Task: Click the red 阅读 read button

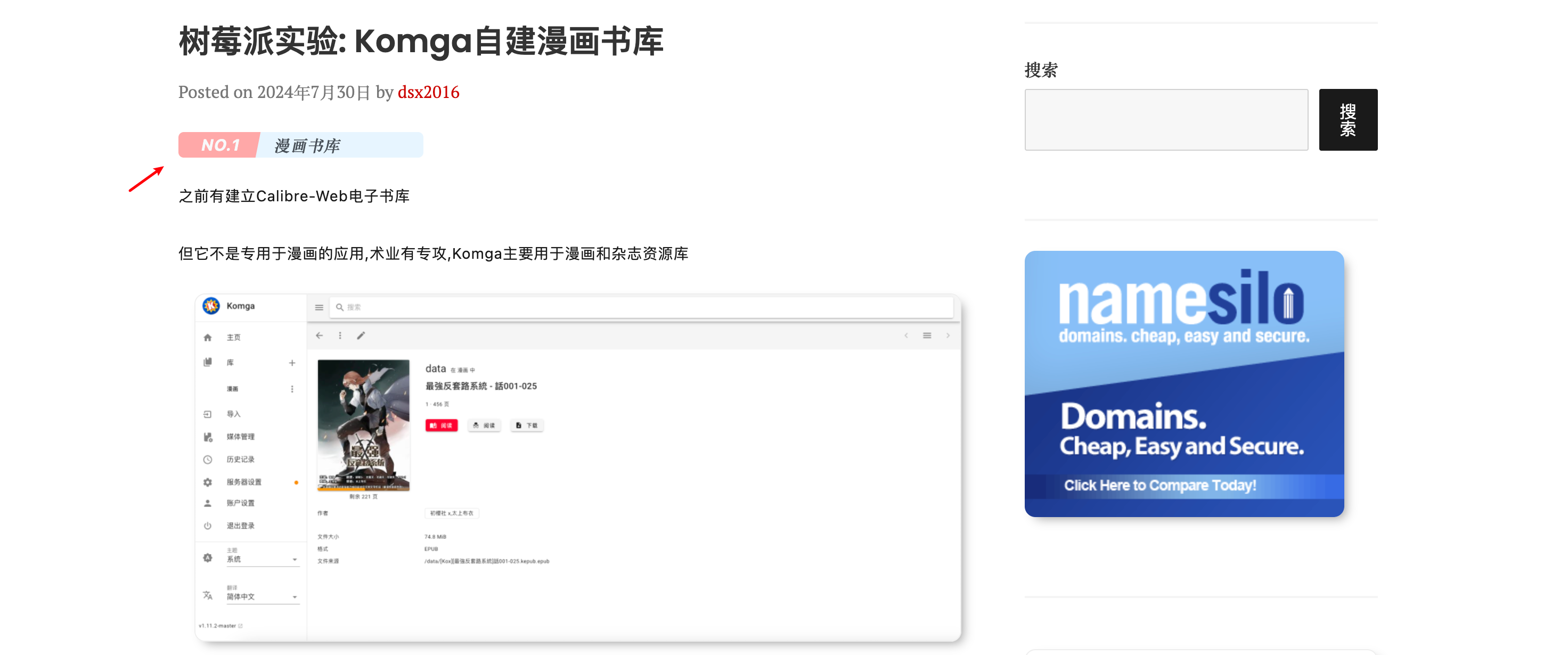Action: point(442,425)
